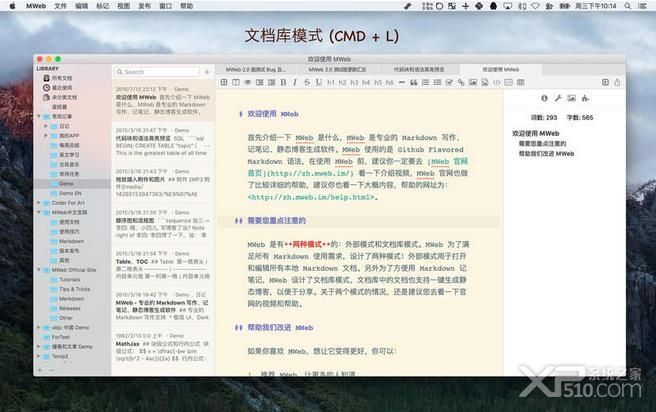Open the MathJax document in the list
The image size is (656, 412).
point(163,347)
